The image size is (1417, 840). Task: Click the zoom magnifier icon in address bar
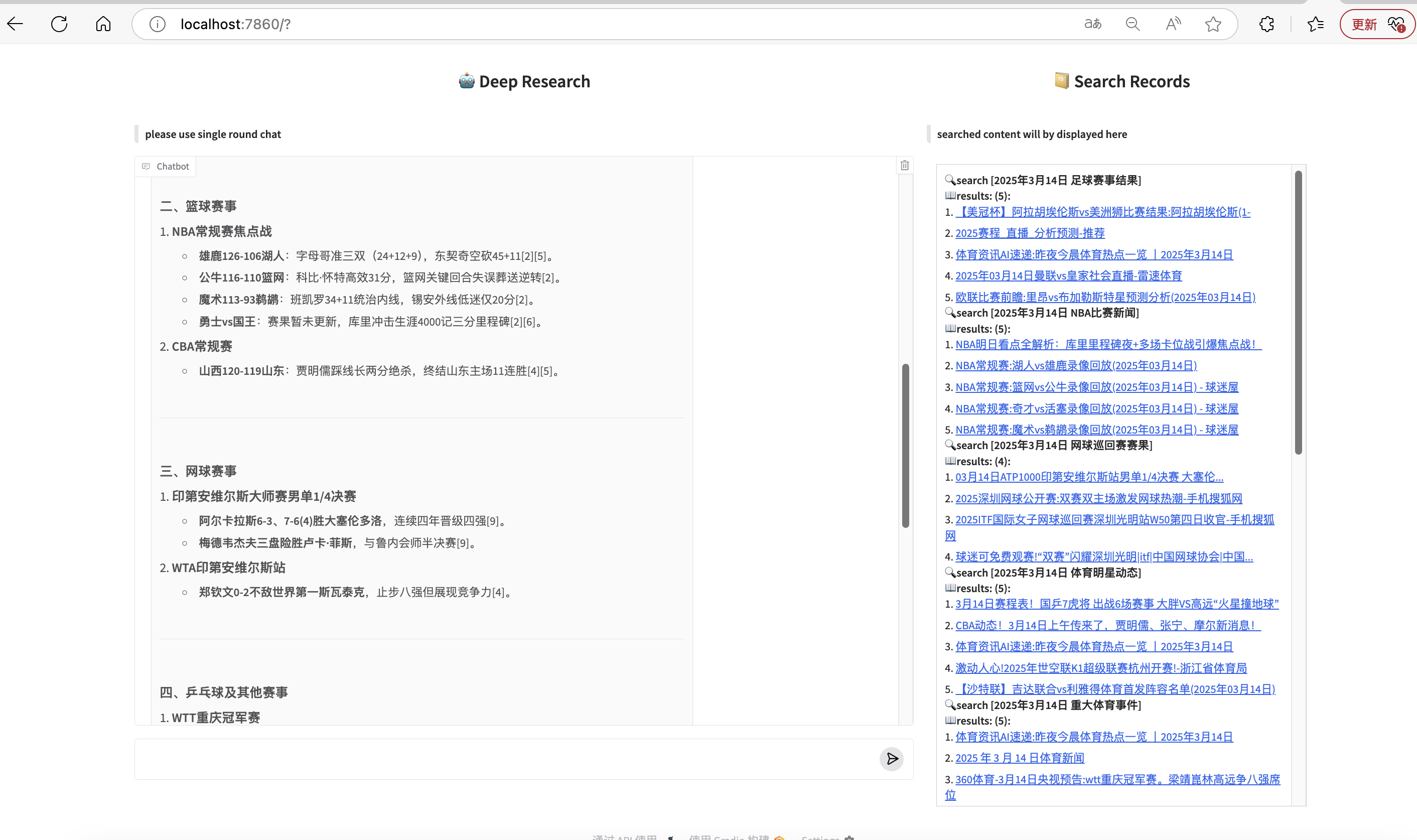(x=1132, y=24)
